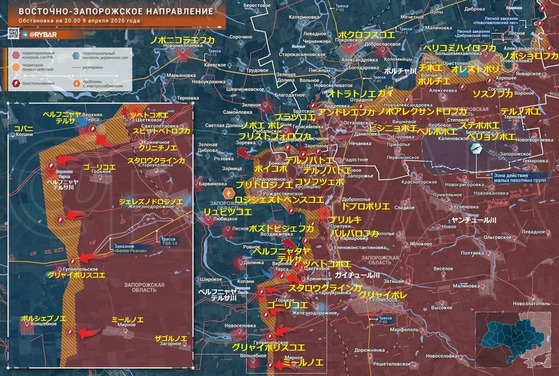
Task: Click the blue hexagon Ukrainian control legend icon
Action: click(76, 55)
